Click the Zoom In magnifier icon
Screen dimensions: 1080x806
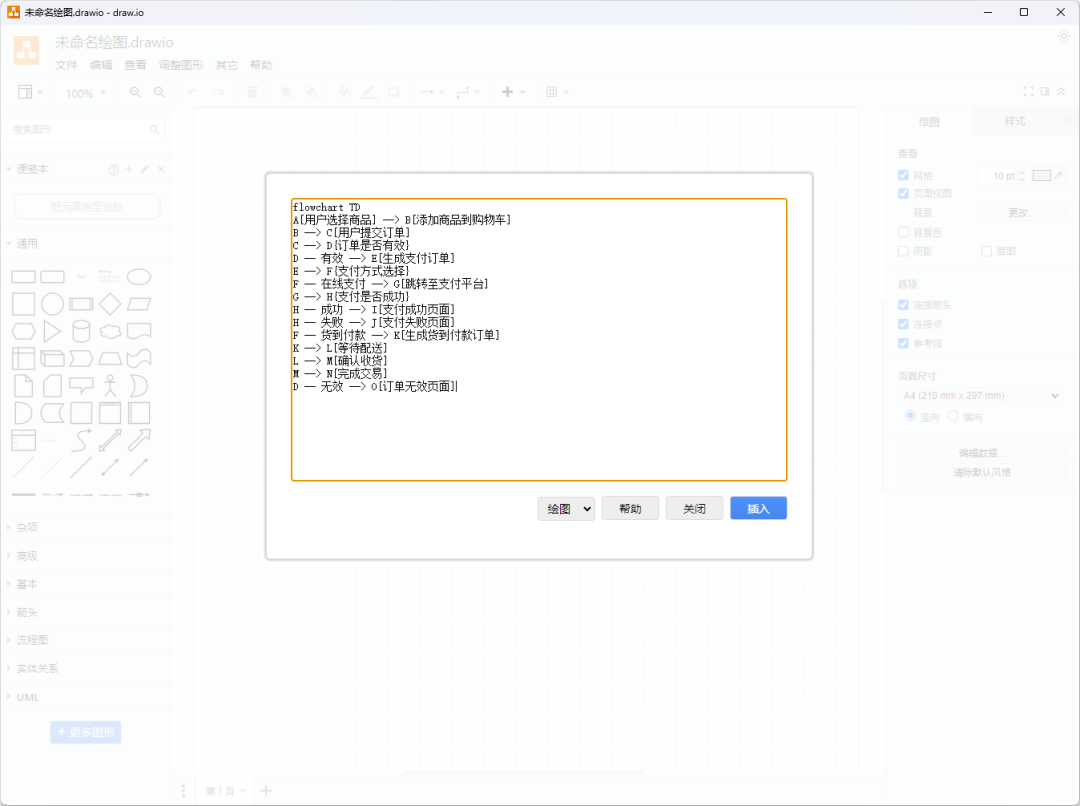pyautogui.click(x=135, y=92)
